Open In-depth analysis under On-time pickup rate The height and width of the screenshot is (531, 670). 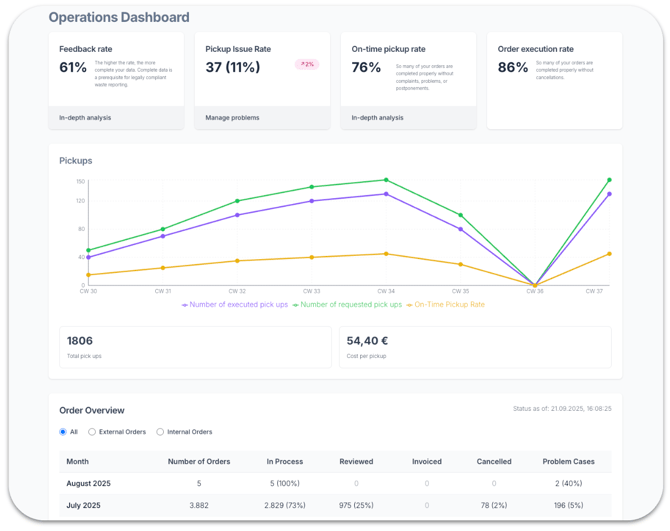click(x=378, y=118)
